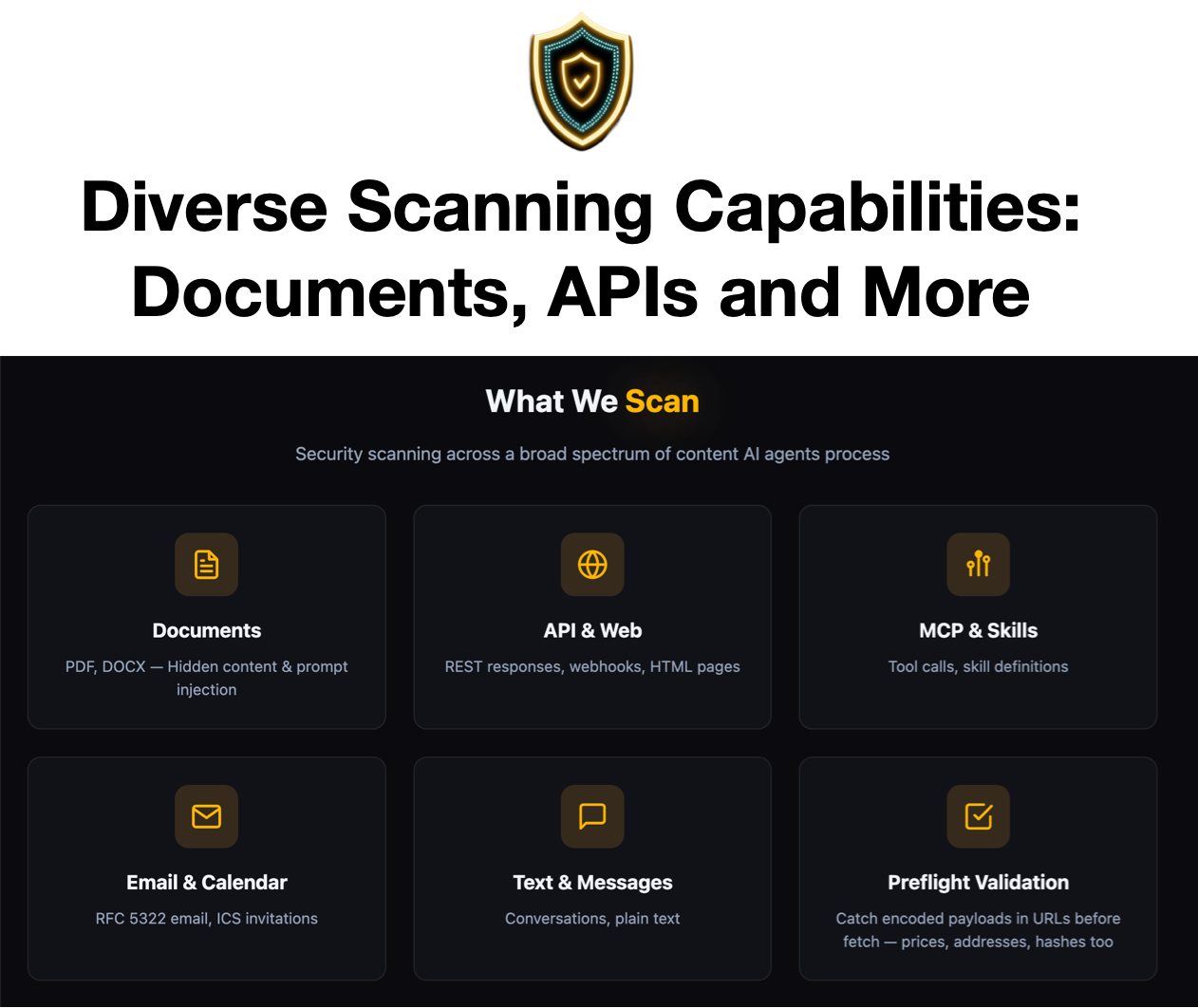Select the "Text & Messages" card title
This screenshot has height=1008, width=1198.
[592, 883]
